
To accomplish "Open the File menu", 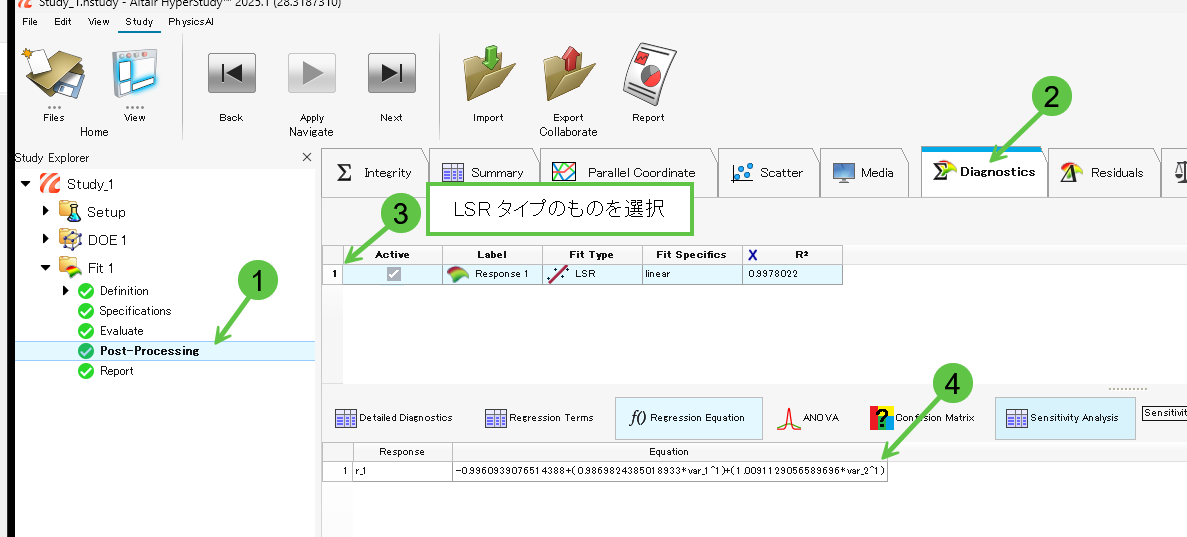I will click(x=30, y=21).
